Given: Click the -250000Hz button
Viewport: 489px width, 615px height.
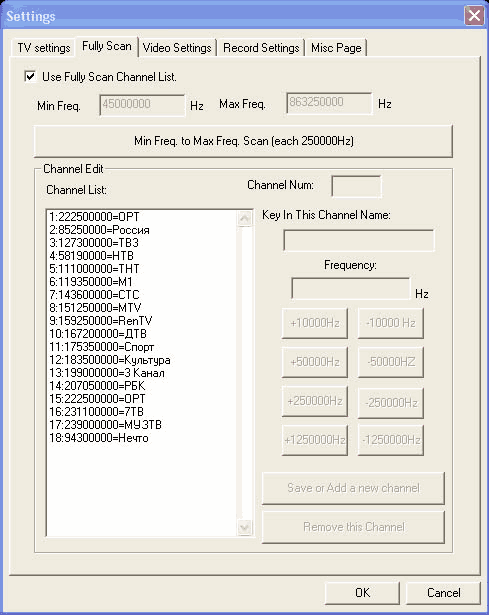Looking at the screenshot, I should [x=391, y=403].
